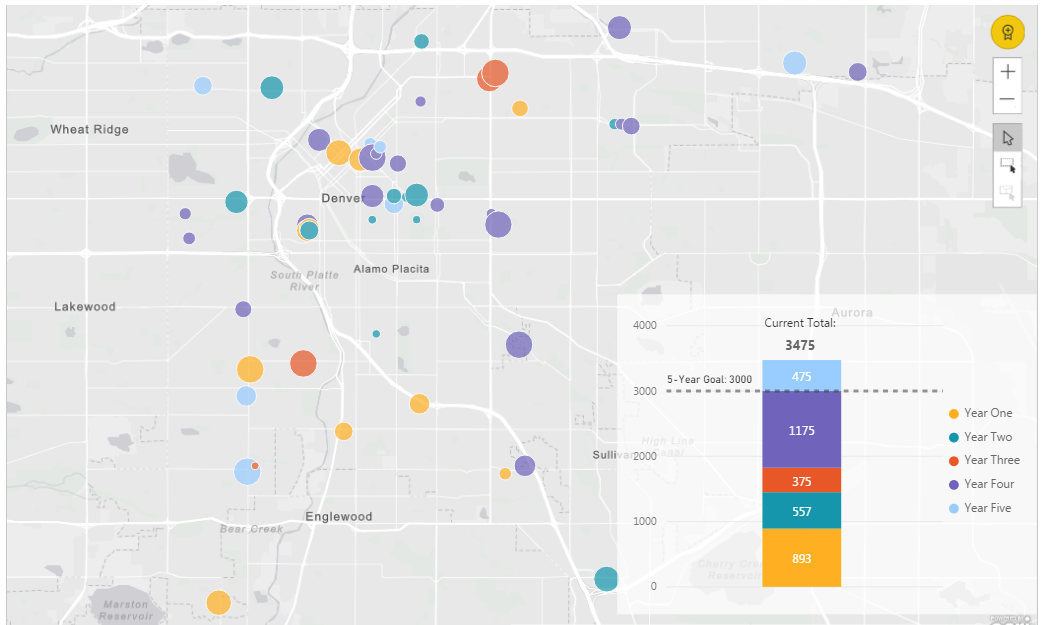Click the Denver city label

pos(341,198)
